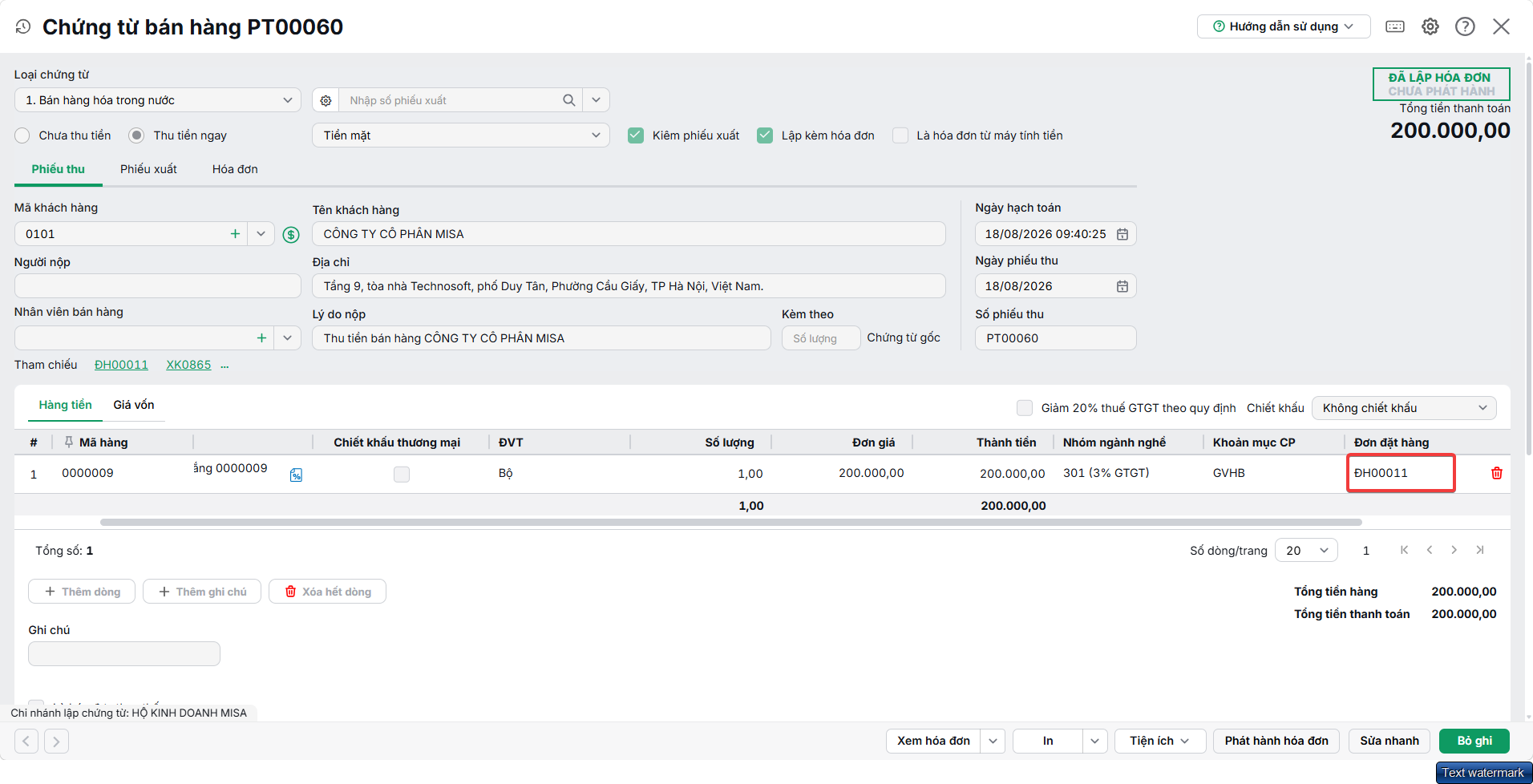This screenshot has height=784, width=1533.
Task: Click the Ghi chú input field
Action: [x=124, y=653]
